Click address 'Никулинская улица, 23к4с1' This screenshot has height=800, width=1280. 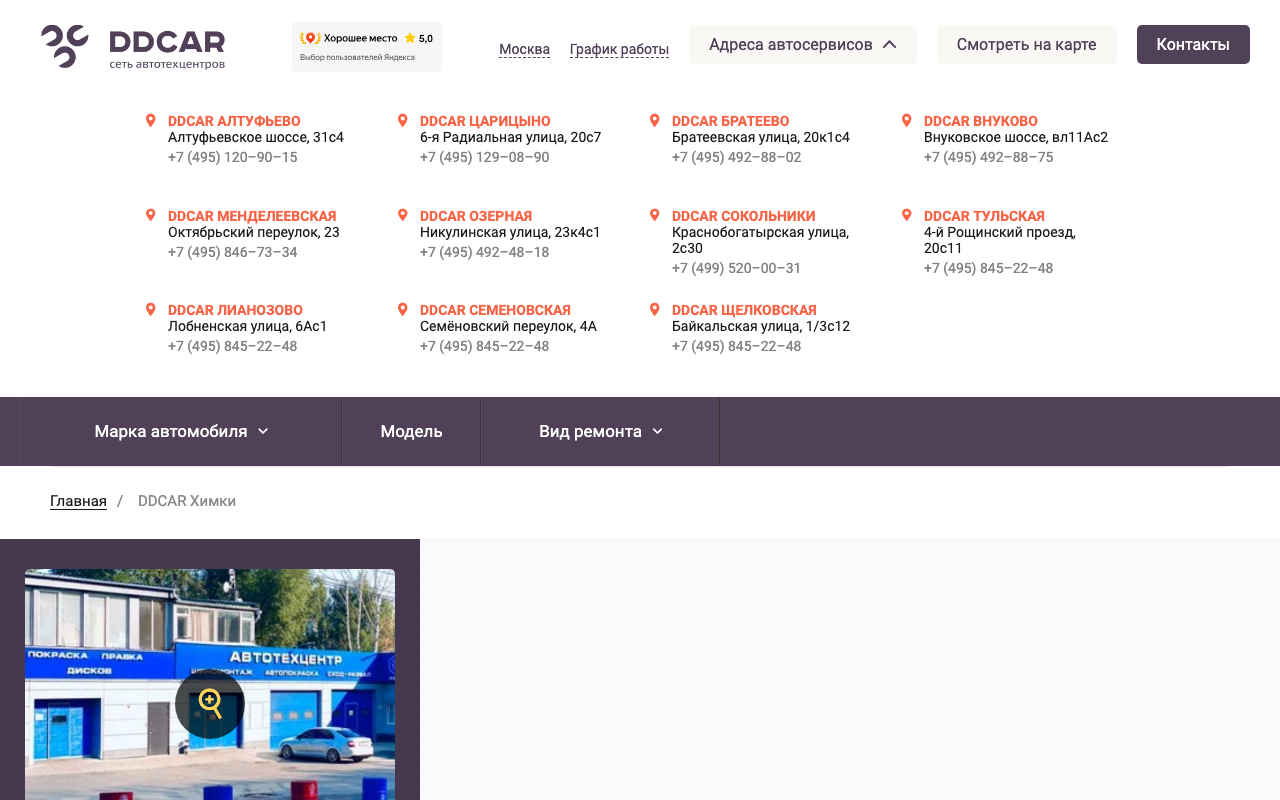[x=510, y=232]
